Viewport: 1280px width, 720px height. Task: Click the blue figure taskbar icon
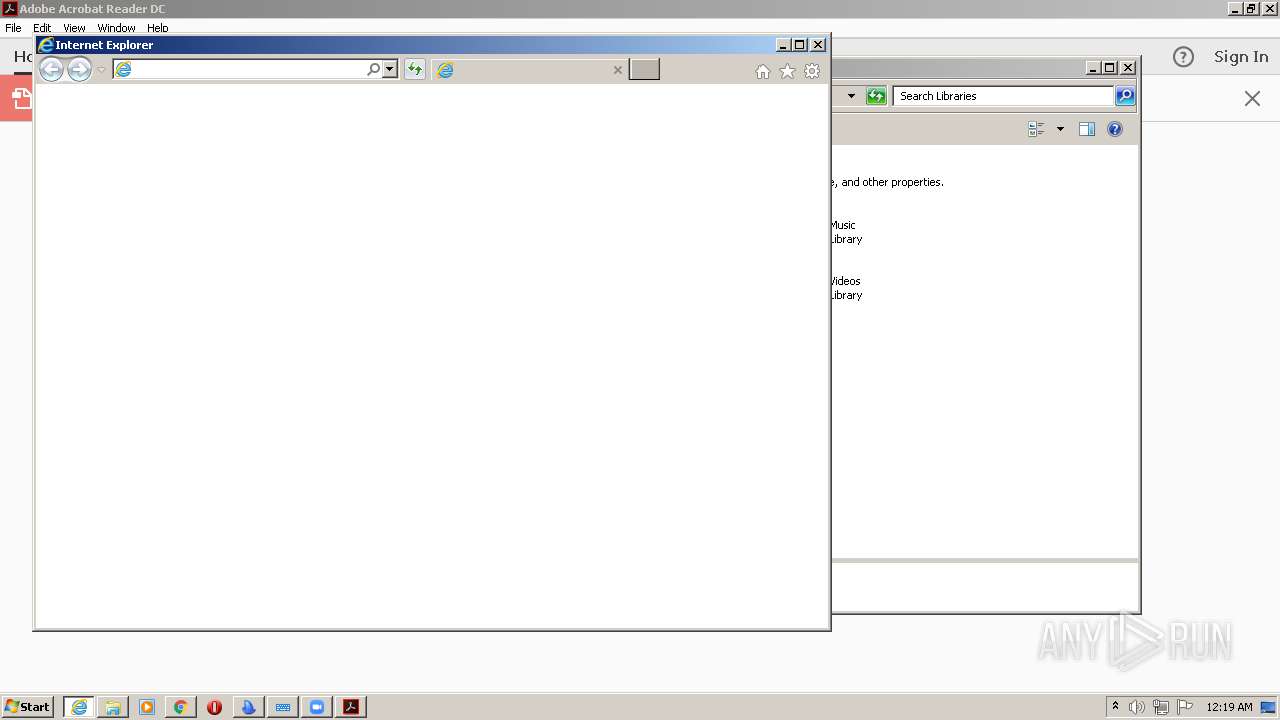(249, 707)
